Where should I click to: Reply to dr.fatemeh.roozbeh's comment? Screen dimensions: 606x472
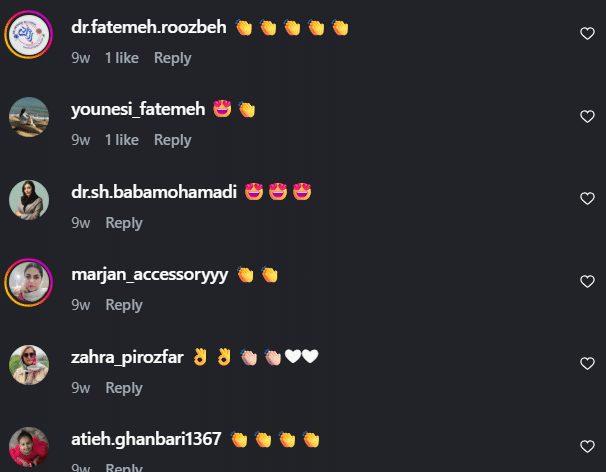[172, 58]
